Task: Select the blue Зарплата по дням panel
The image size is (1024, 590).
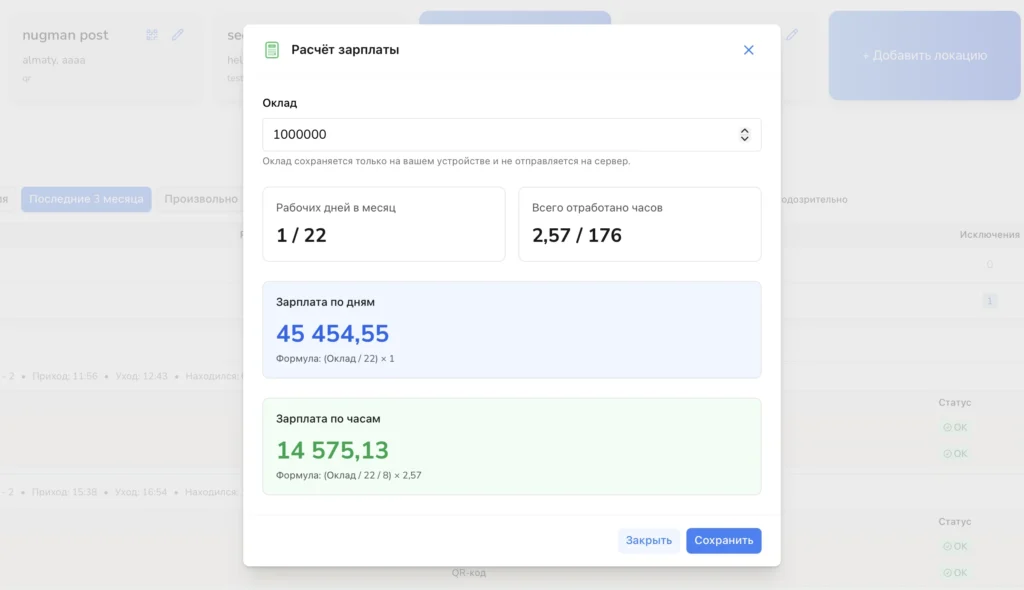Action: click(x=511, y=330)
